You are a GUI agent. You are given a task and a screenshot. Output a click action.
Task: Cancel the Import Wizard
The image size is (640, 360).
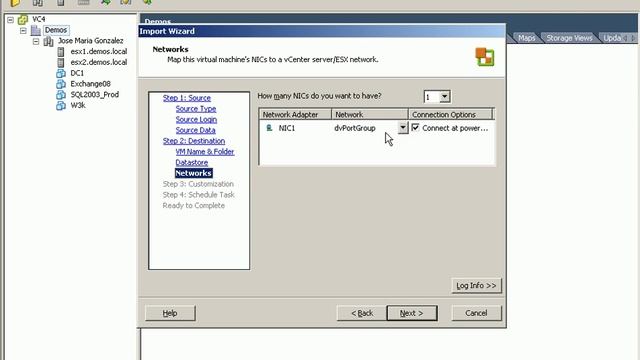tap(476, 313)
